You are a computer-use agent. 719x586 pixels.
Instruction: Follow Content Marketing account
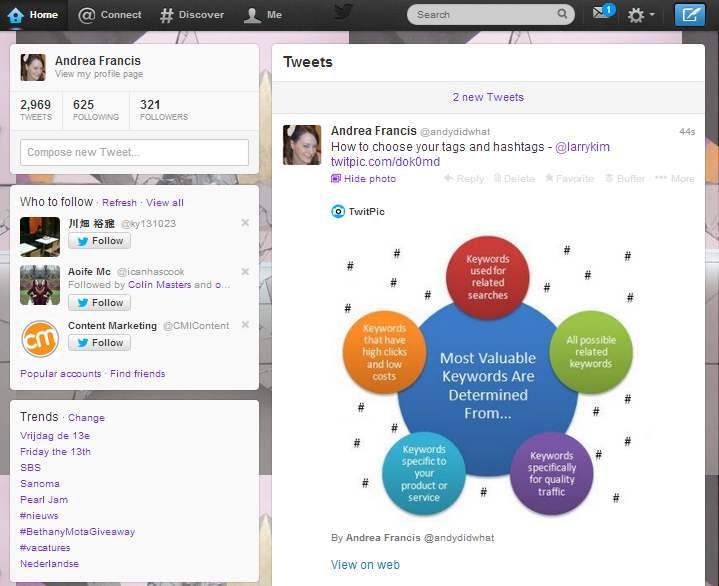(x=100, y=343)
